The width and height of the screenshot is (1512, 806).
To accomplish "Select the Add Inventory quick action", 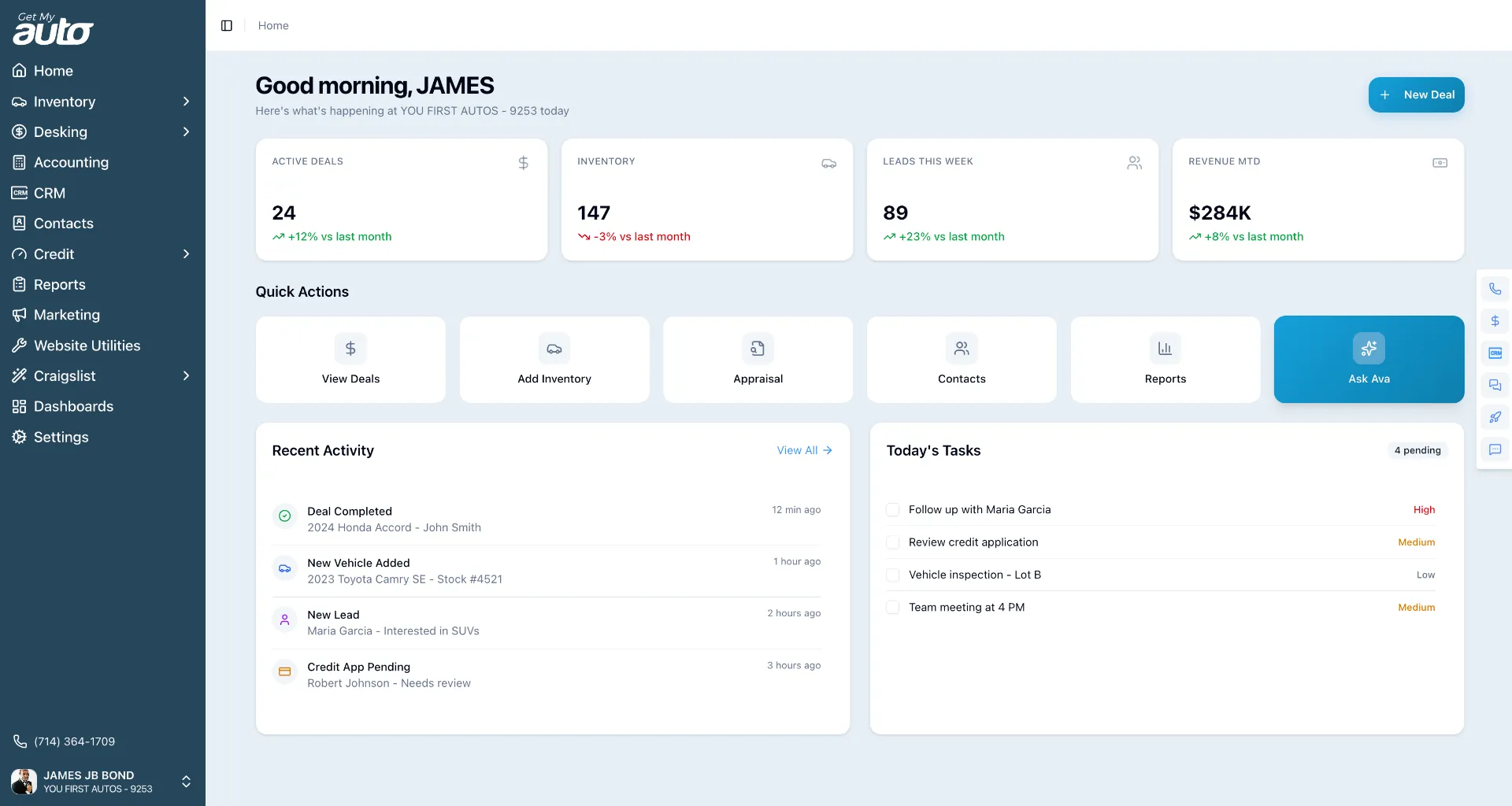I will click(x=554, y=359).
